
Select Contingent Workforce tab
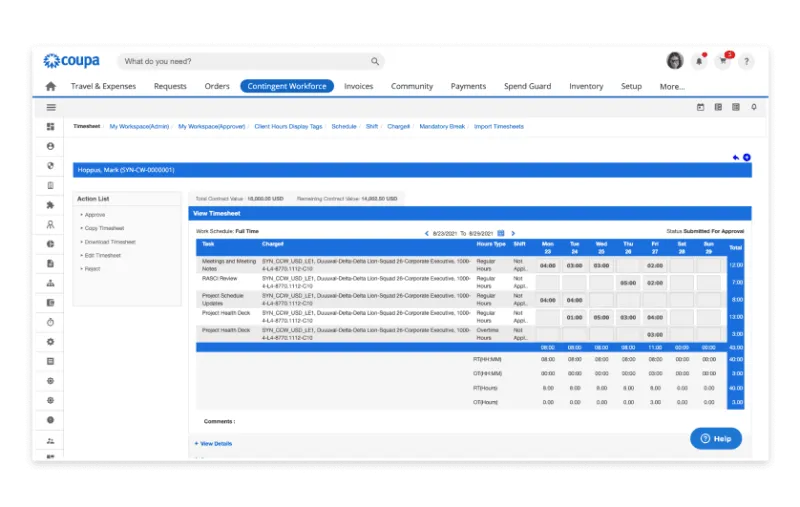pos(287,86)
